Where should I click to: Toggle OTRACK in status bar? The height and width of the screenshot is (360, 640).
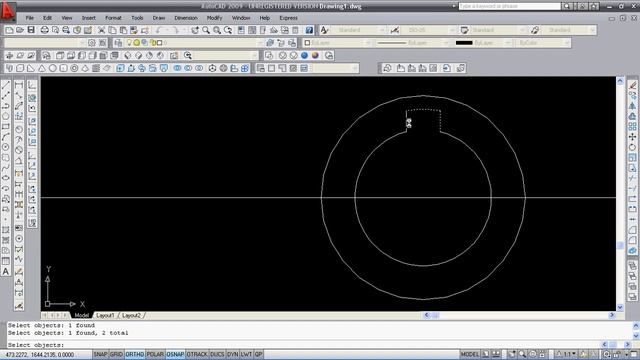pos(197,354)
